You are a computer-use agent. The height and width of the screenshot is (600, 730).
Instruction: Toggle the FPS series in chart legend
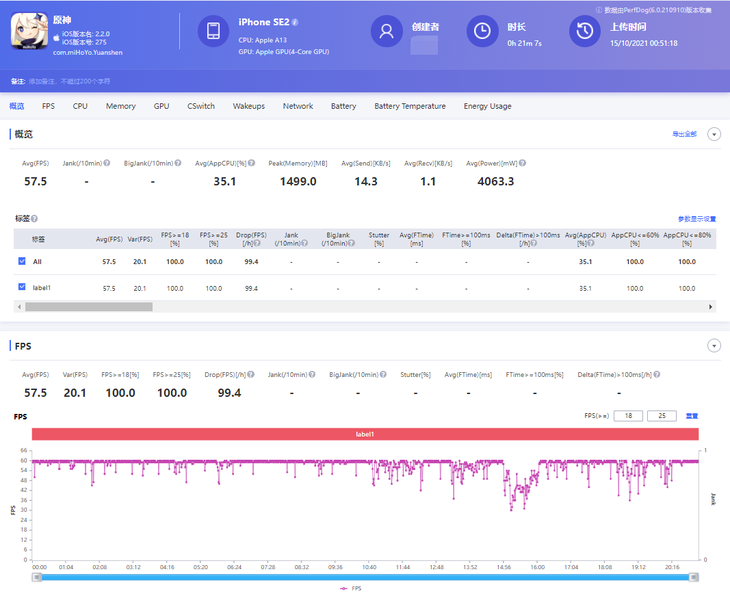coord(350,590)
